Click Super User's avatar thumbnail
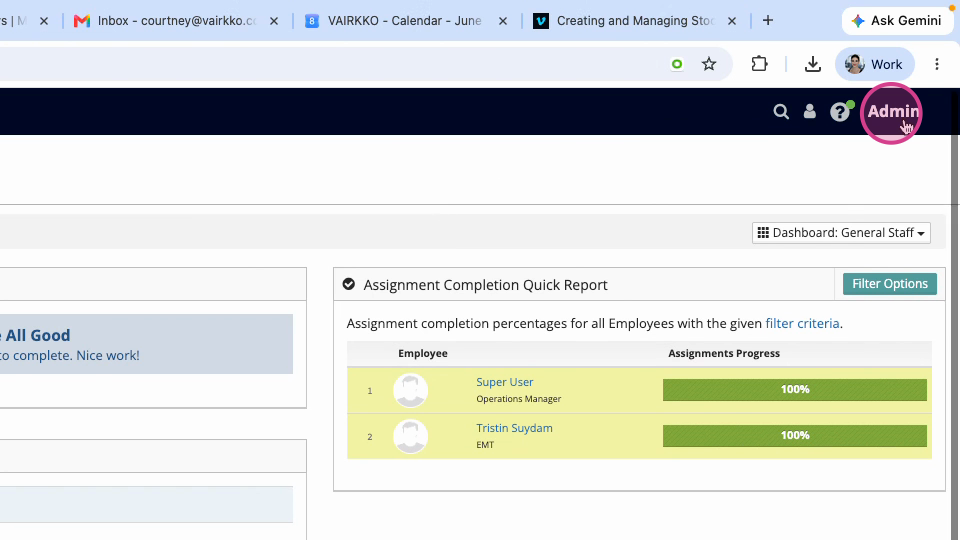Screen dimensions: 960x540 (410, 390)
